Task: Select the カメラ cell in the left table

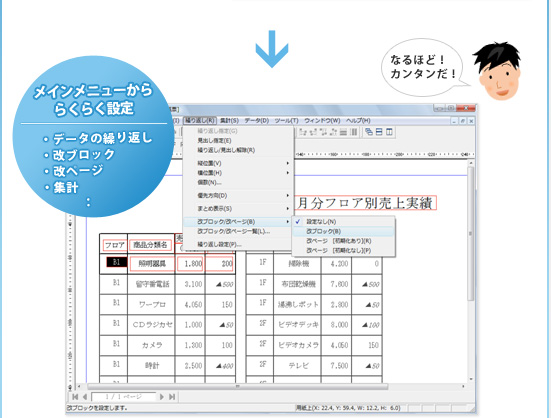Action: [x=152, y=345]
